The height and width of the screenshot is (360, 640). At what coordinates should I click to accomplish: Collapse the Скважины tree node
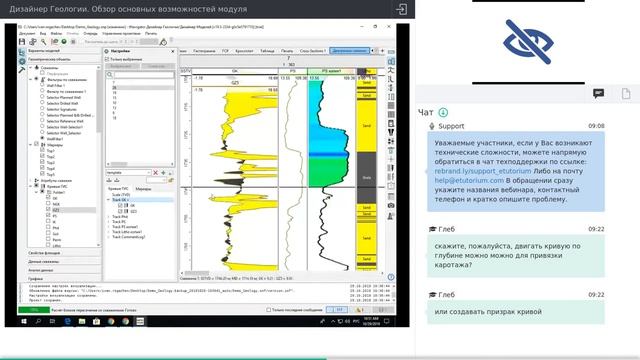31,68
